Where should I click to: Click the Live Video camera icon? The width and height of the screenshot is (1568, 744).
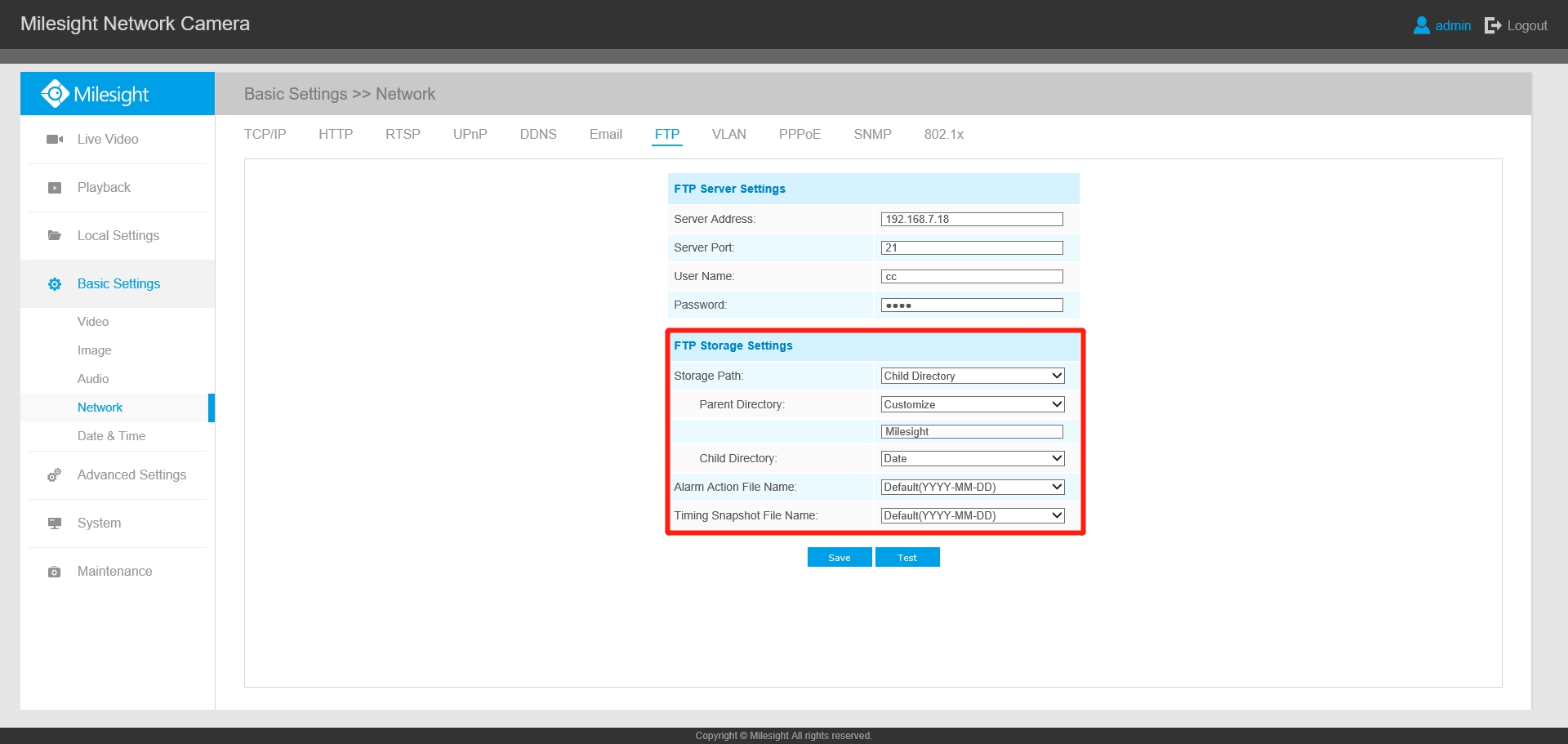click(55, 140)
